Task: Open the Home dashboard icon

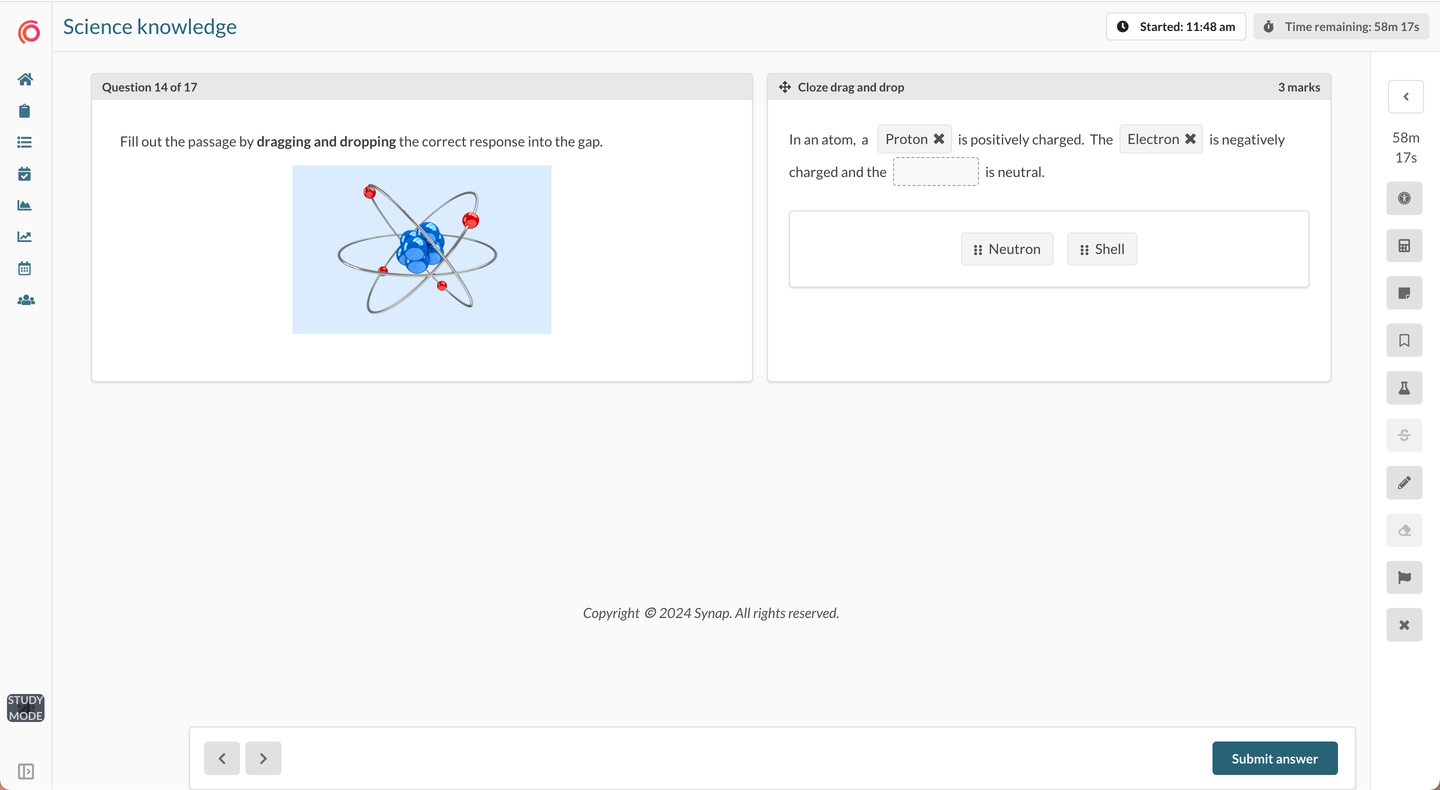Action: (25, 79)
